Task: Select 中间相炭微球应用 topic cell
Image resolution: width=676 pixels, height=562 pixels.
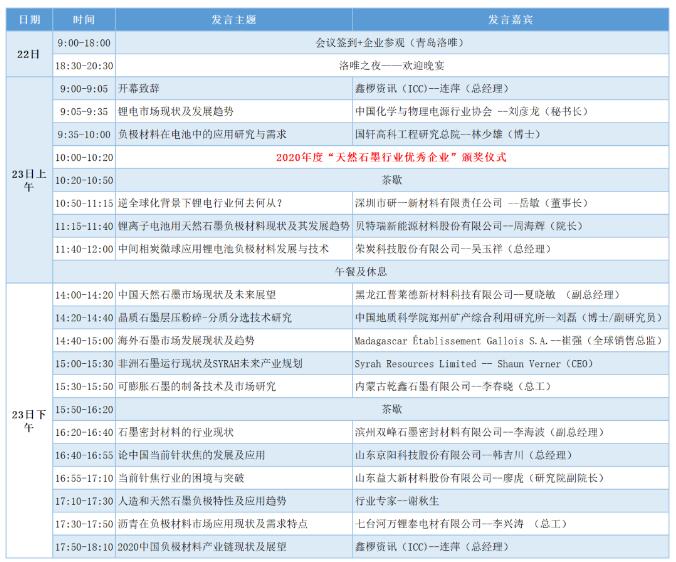Action: (x=234, y=249)
